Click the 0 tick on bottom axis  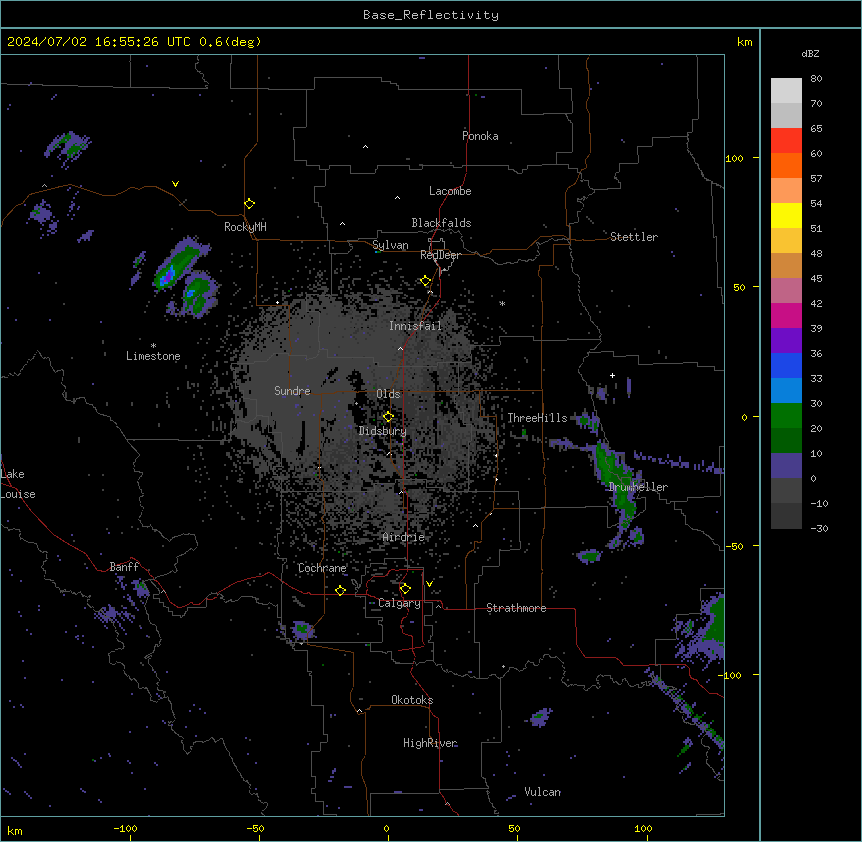click(x=386, y=828)
